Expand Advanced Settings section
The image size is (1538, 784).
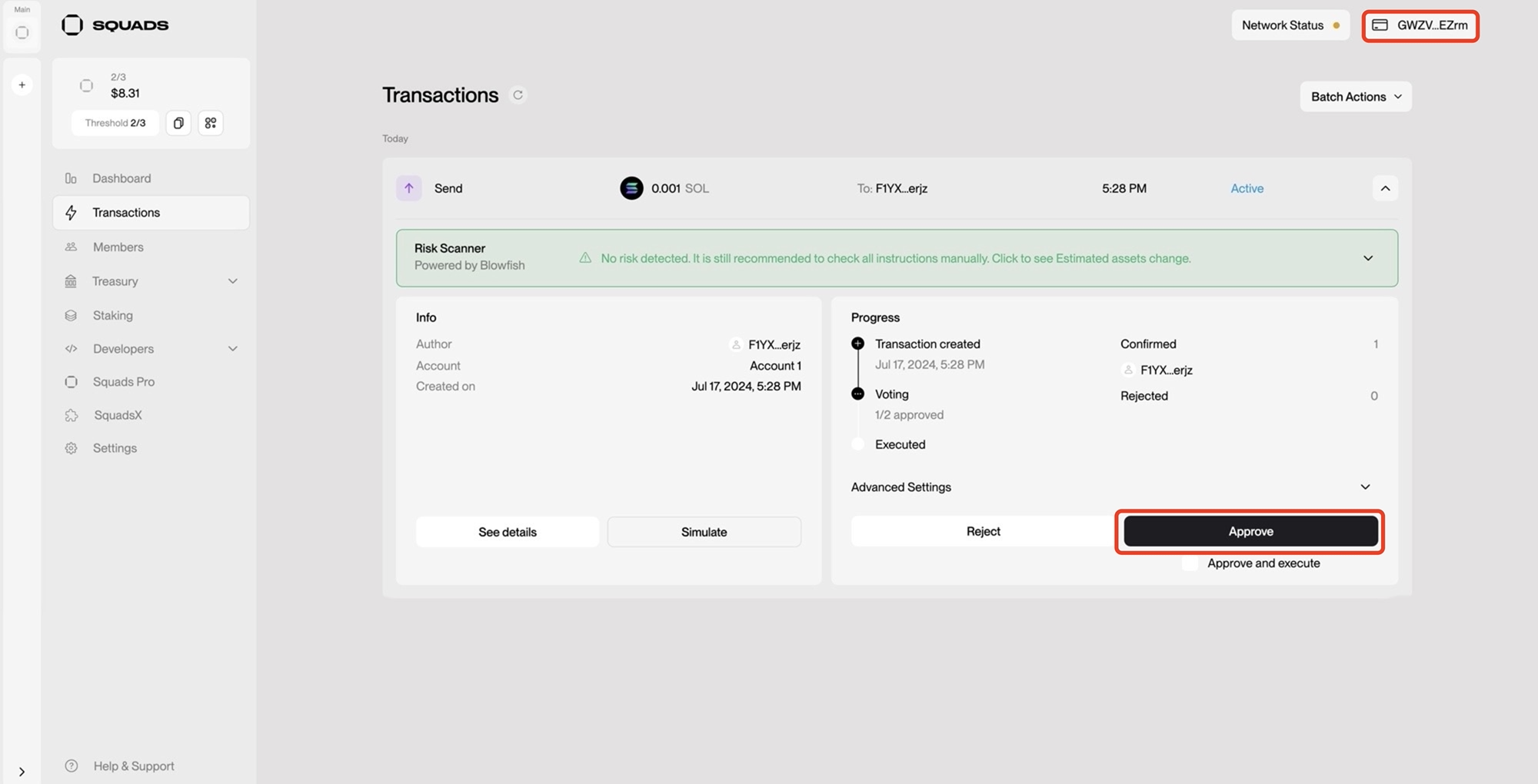[x=1365, y=487]
